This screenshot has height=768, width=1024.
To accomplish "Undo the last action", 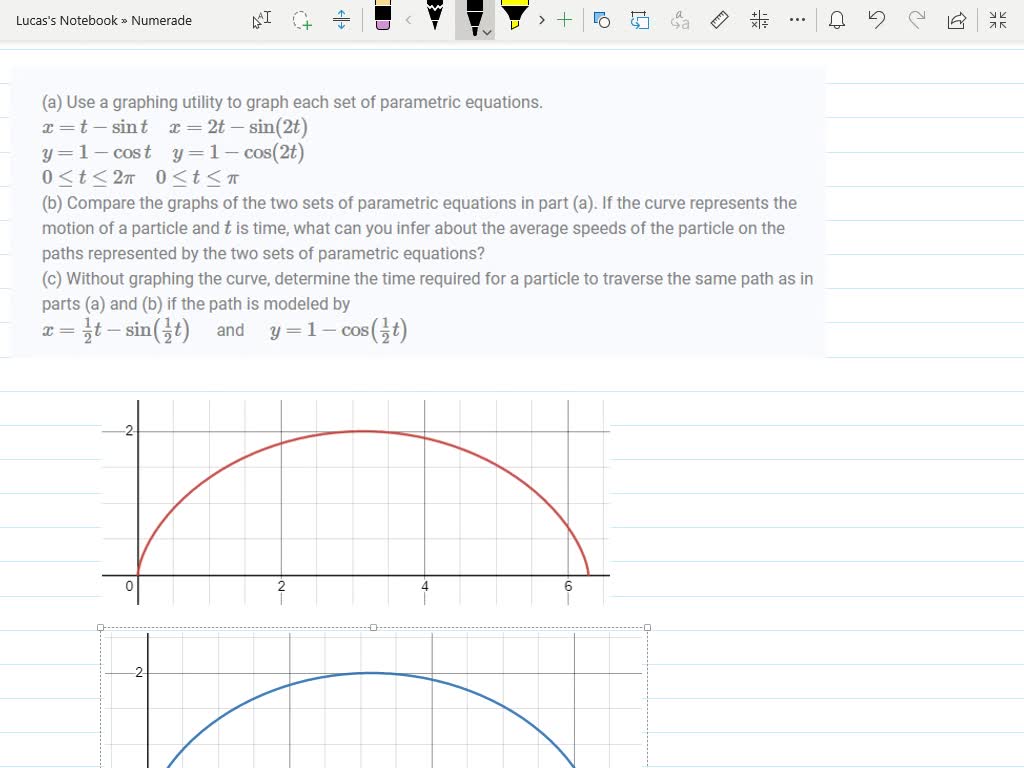I will (x=876, y=20).
